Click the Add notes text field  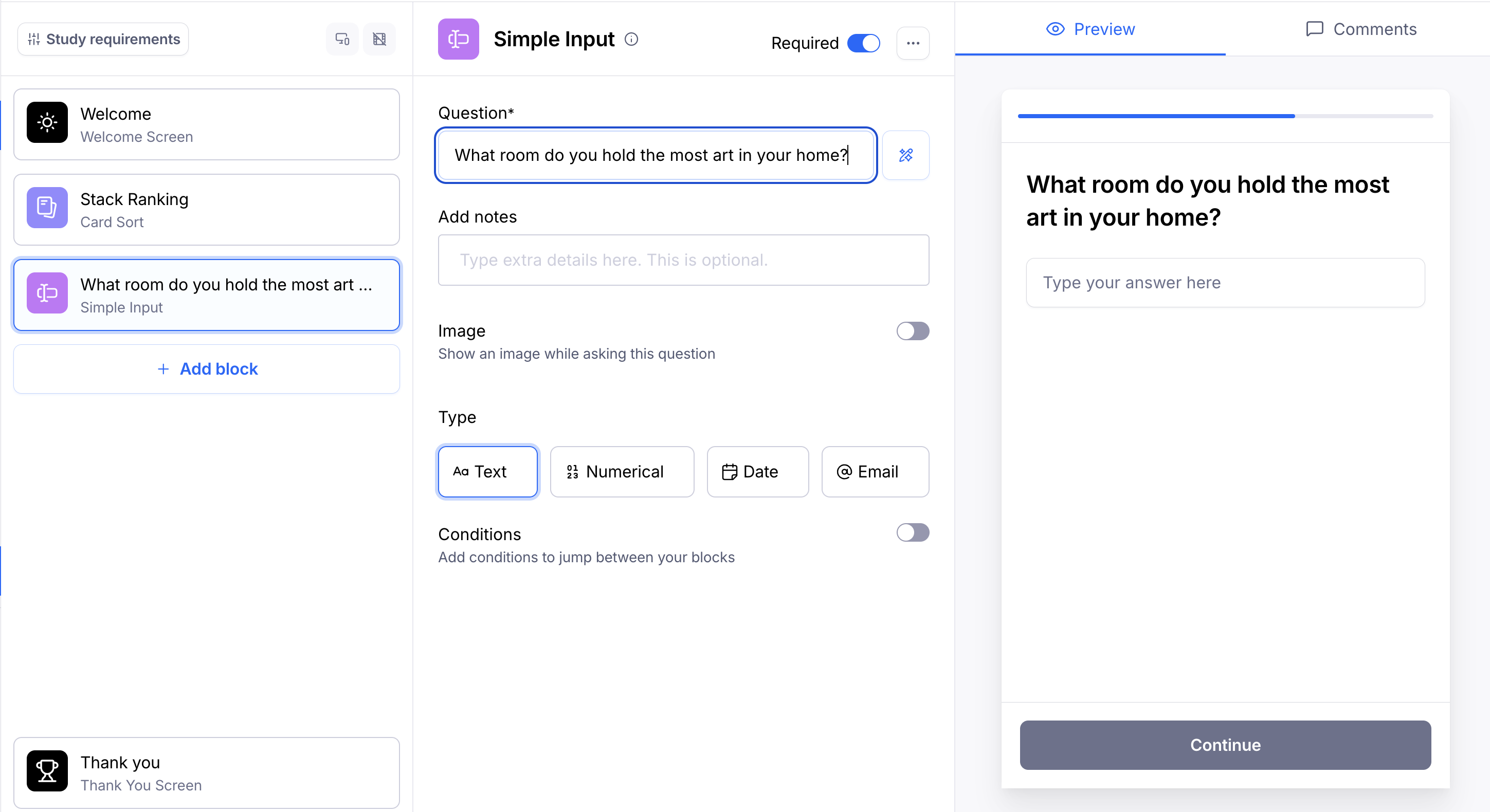tap(683, 260)
